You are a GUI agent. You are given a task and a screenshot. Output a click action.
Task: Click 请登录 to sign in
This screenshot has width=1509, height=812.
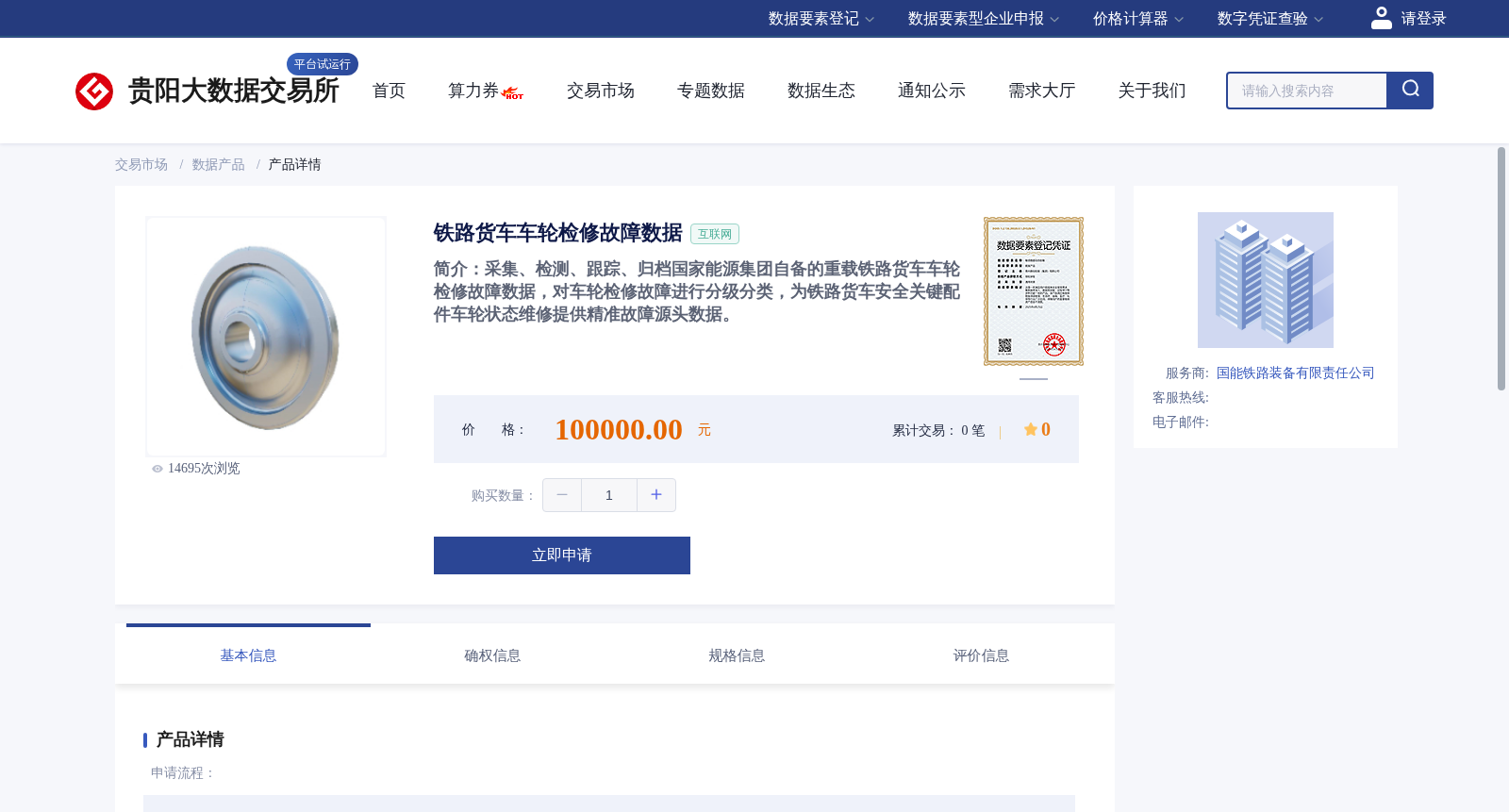click(x=1423, y=19)
